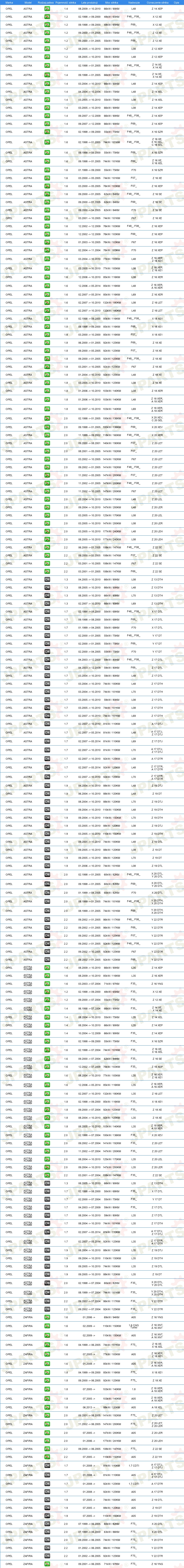
Task: Click the Lata produkcji column header
Action: (x=89, y=2)
